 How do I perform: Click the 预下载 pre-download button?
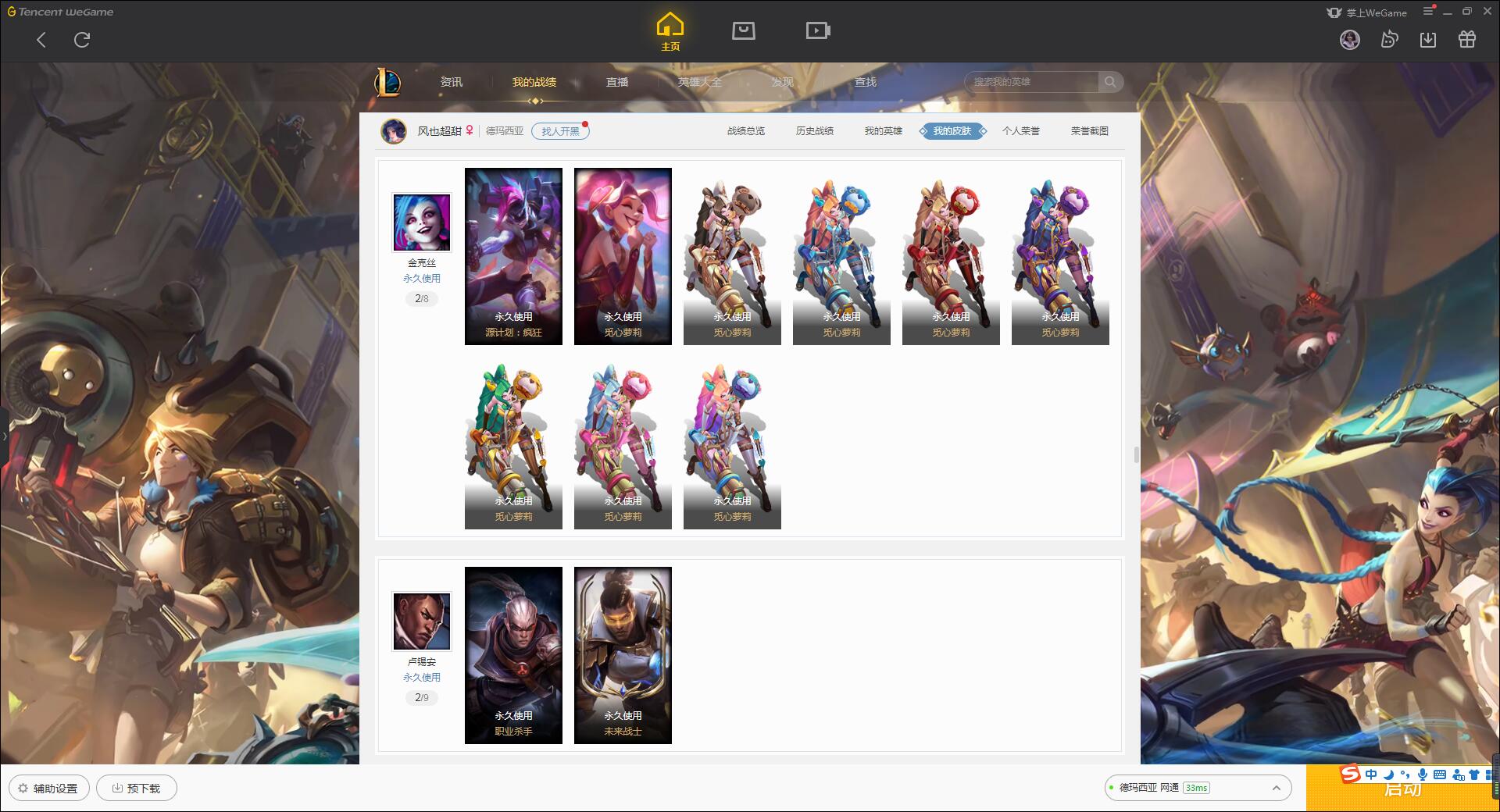pyautogui.click(x=137, y=788)
